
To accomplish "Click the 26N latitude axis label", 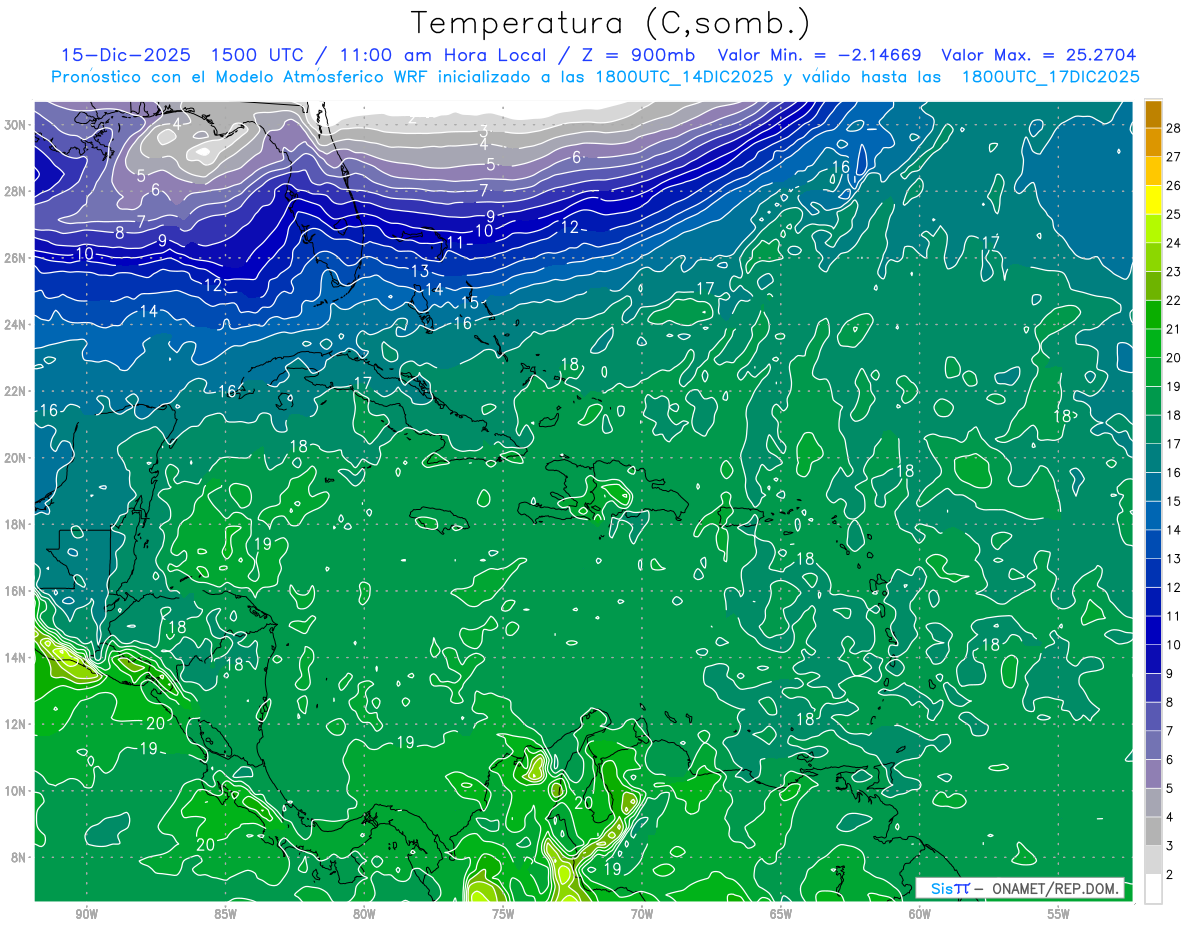I will pyautogui.click(x=16, y=258).
